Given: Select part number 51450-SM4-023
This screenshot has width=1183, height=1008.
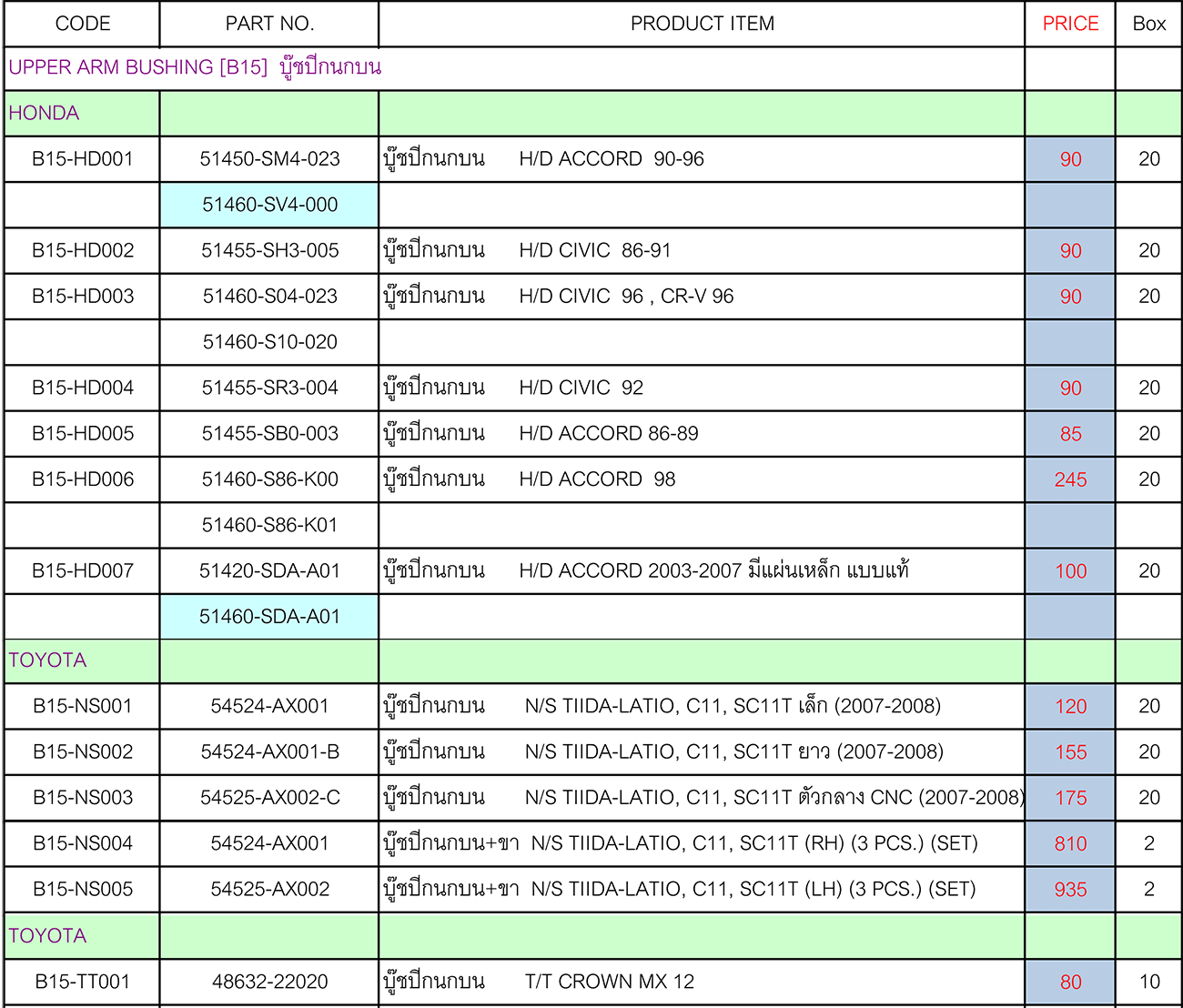Looking at the screenshot, I should coord(269,159).
